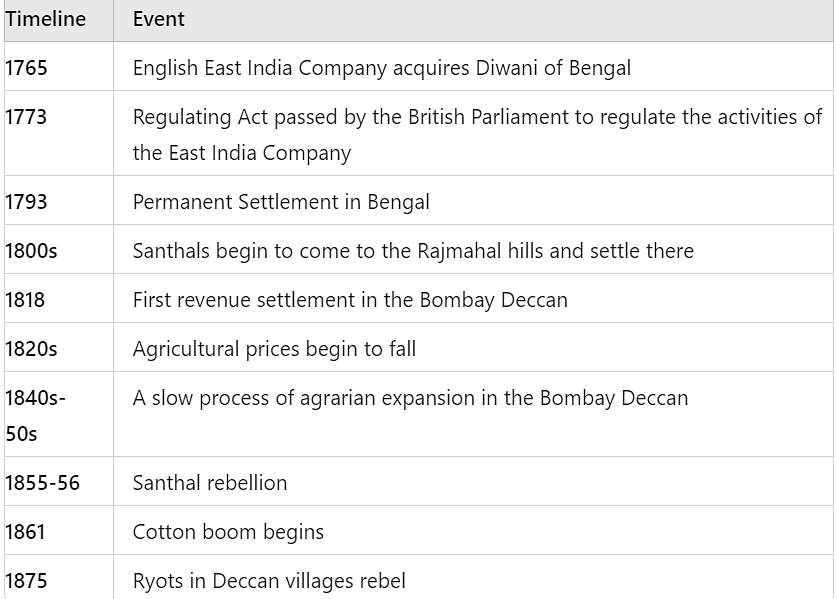Screen dimensions: 837x599
Task: Select the 1818 year cell
Action: [x=26, y=300]
